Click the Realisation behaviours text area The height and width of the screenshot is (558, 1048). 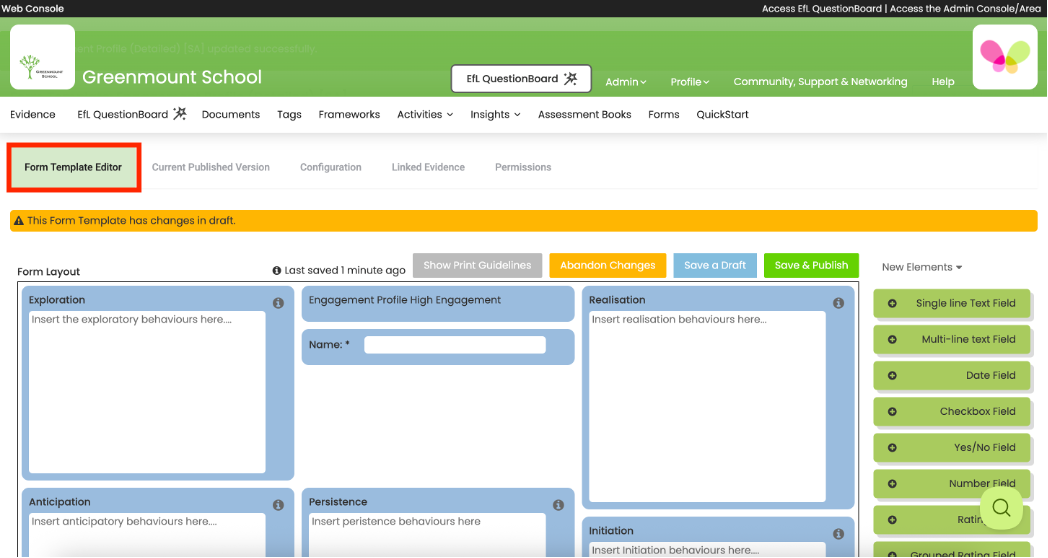[707, 406]
